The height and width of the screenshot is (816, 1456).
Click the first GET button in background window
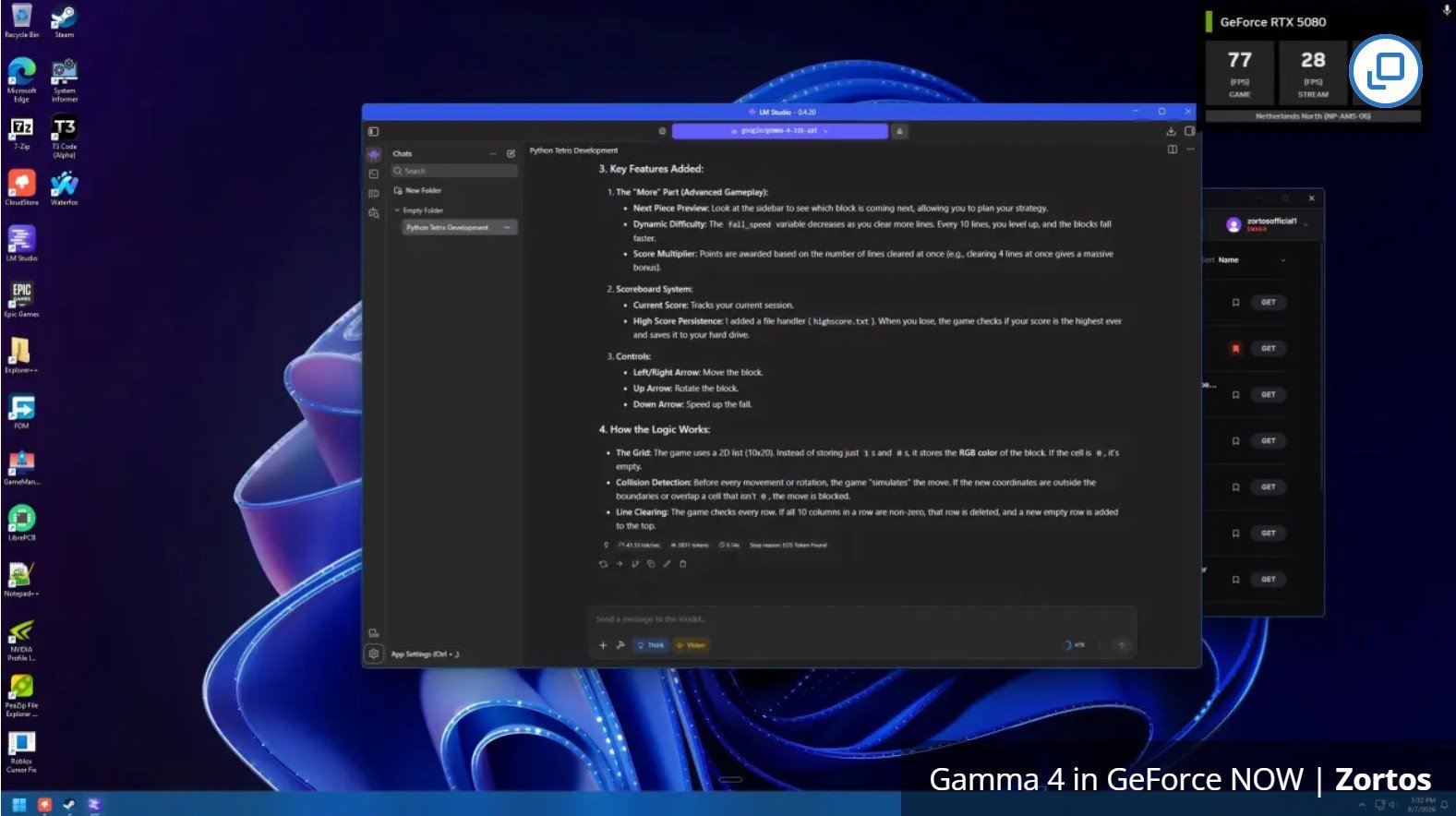click(1269, 303)
